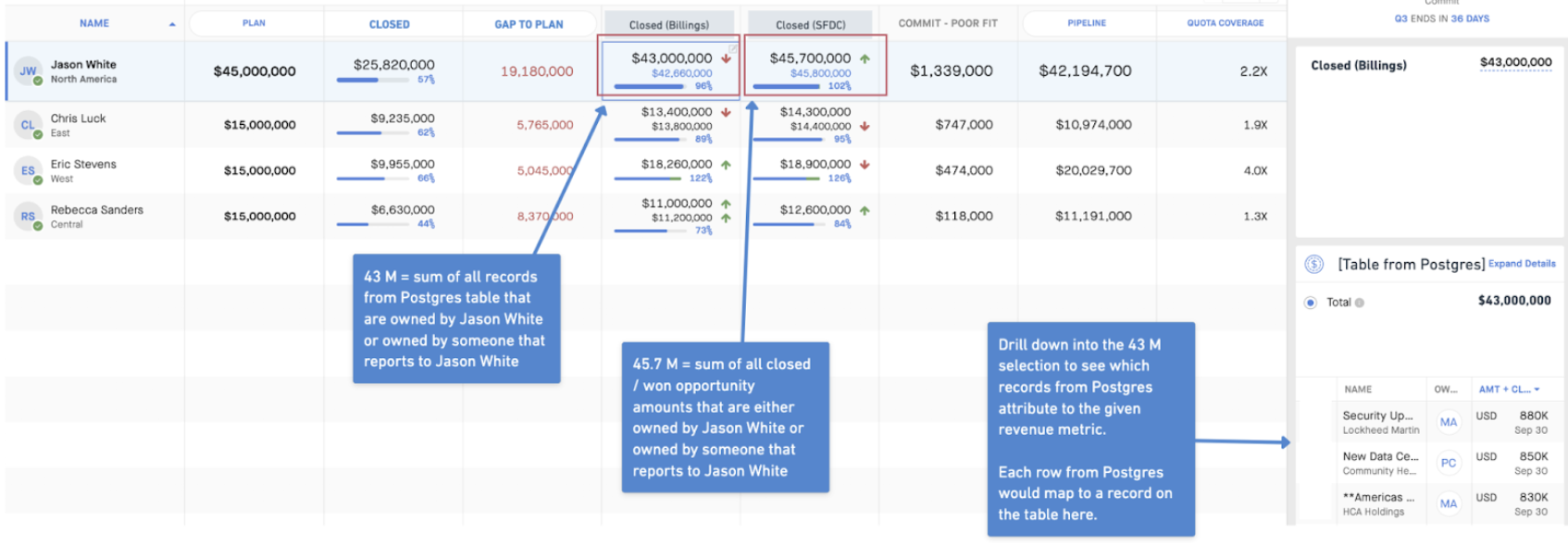Image resolution: width=1568 pixels, height=546 pixels.
Task: Click the green up arrow beside $12,600,000
Action: pyautogui.click(x=865, y=210)
